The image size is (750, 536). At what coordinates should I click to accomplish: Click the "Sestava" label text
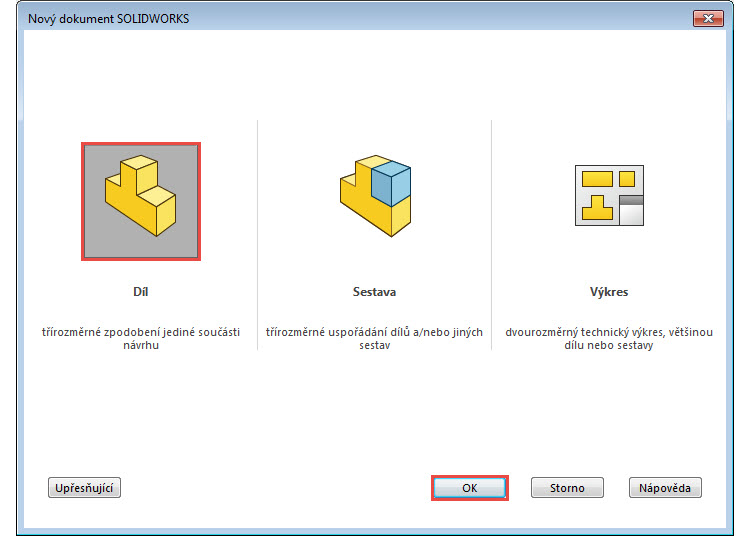pyautogui.click(x=374, y=293)
